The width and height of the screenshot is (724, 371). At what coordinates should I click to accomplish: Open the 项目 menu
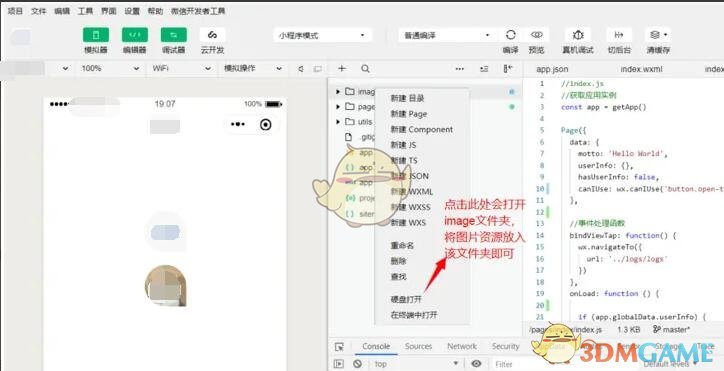pos(15,11)
